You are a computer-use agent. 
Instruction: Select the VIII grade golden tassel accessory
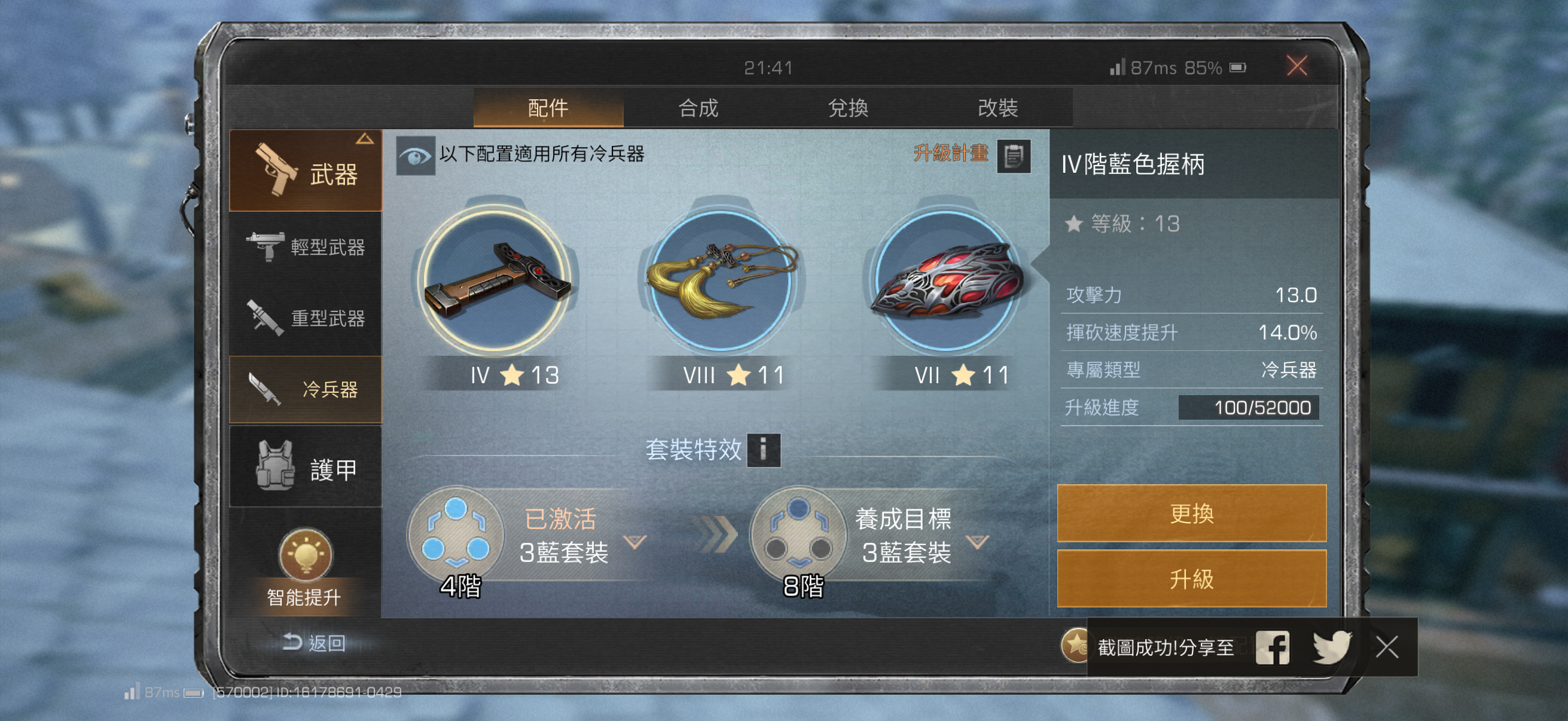point(721,281)
